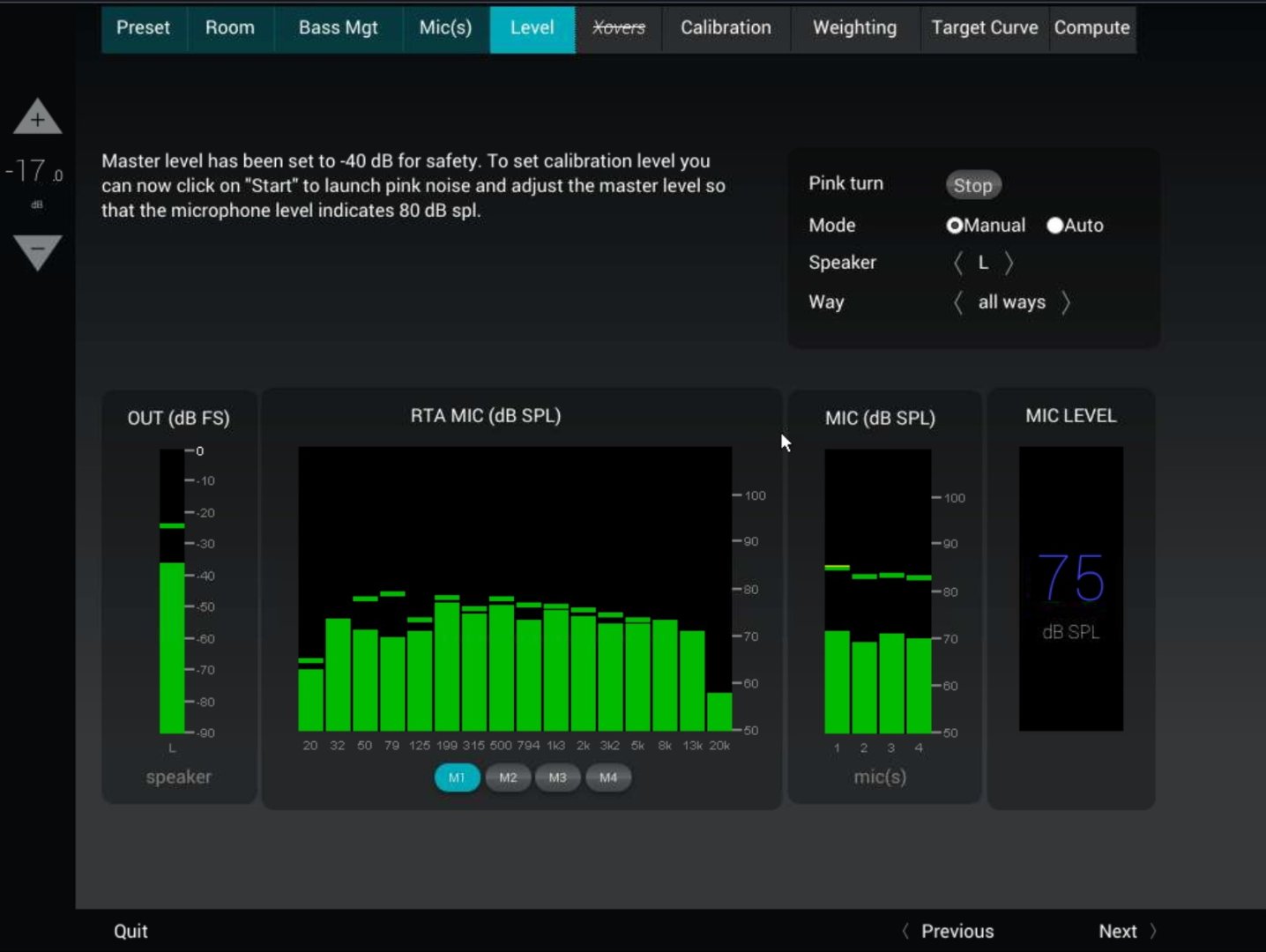Quit the calibration wizard

tap(130, 931)
